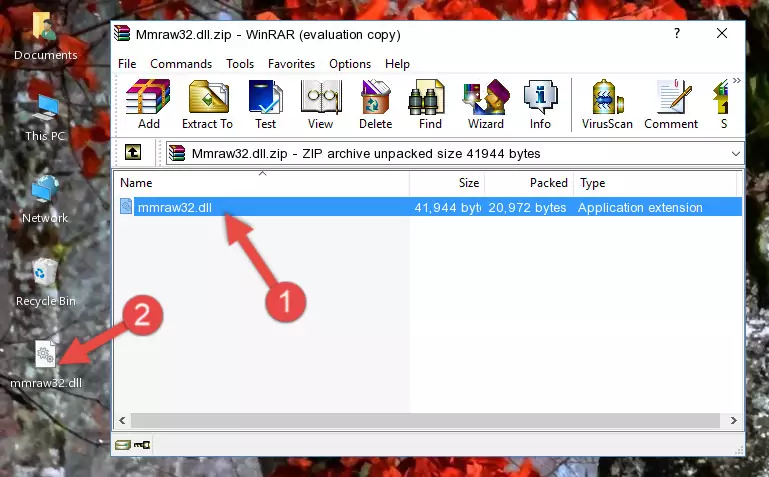Sort by the Type column header

(x=655, y=183)
